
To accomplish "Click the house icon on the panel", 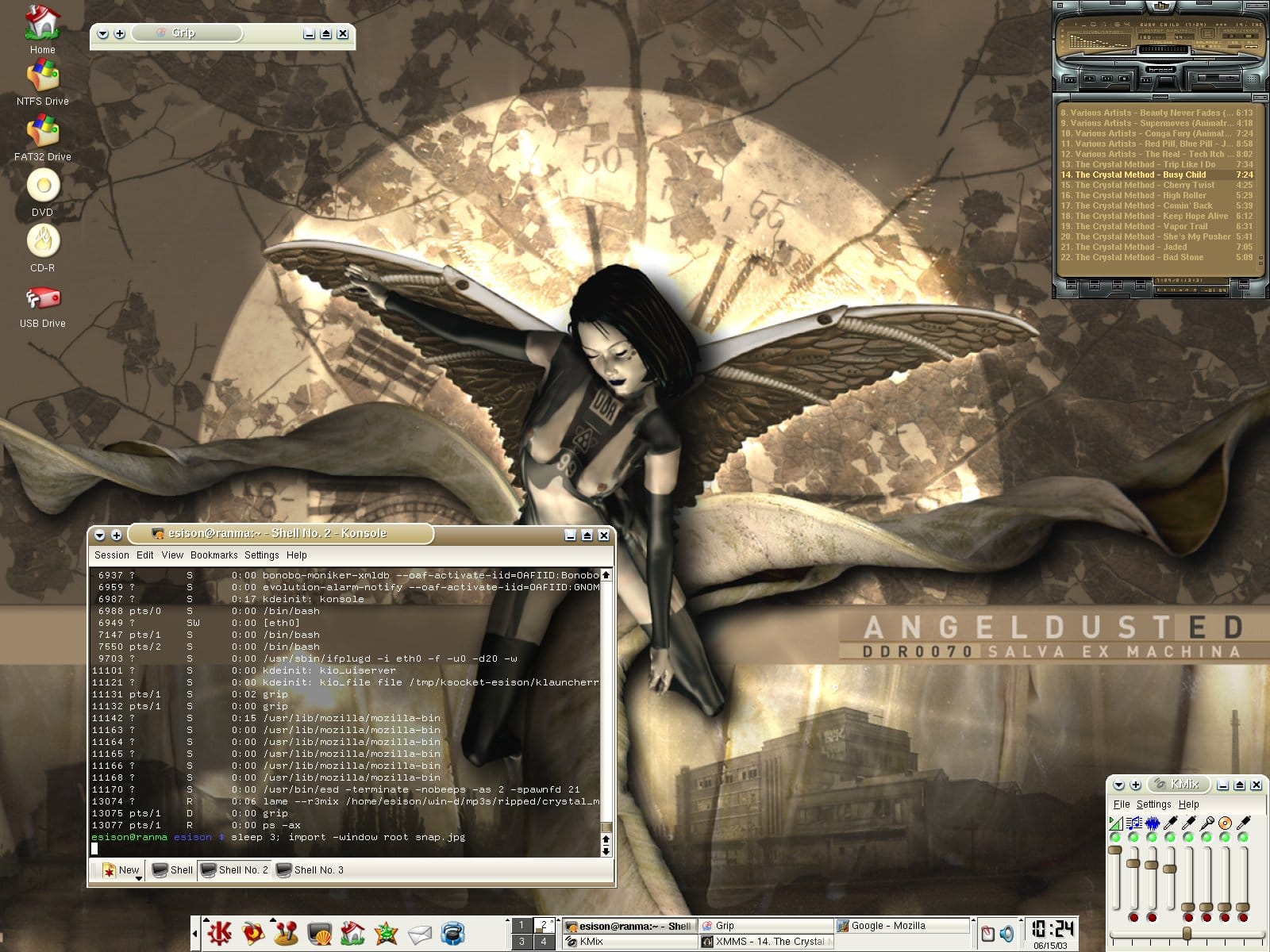I will 352,934.
